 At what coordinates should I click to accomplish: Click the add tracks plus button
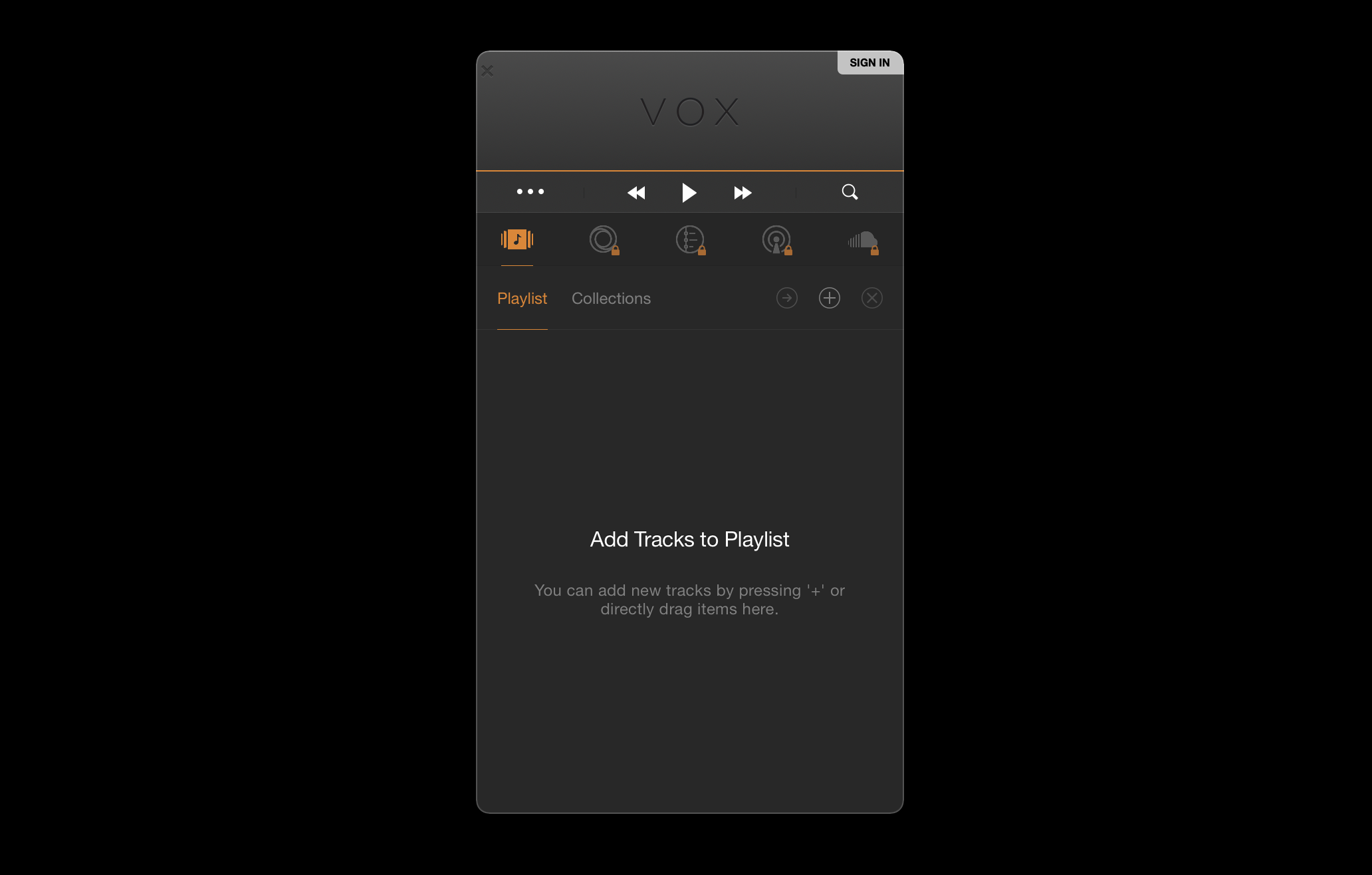pyautogui.click(x=830, y=297)
